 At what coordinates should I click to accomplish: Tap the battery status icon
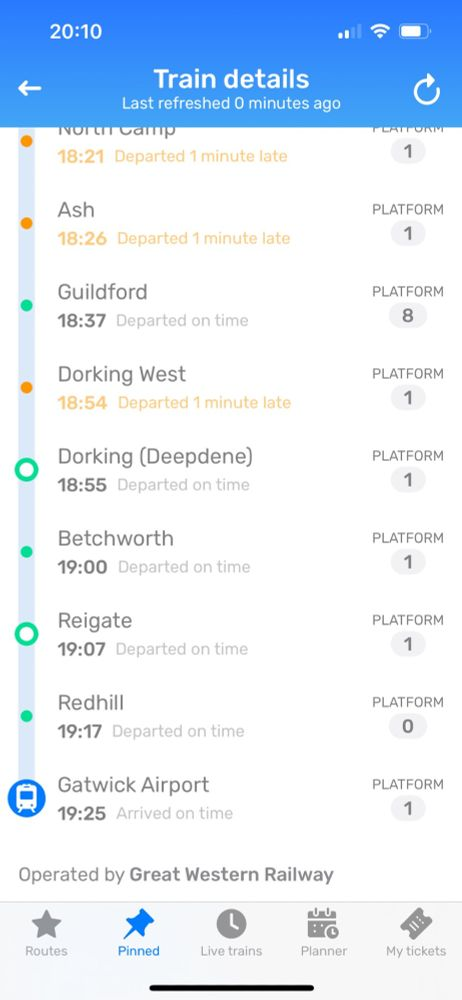coord(415,31)
